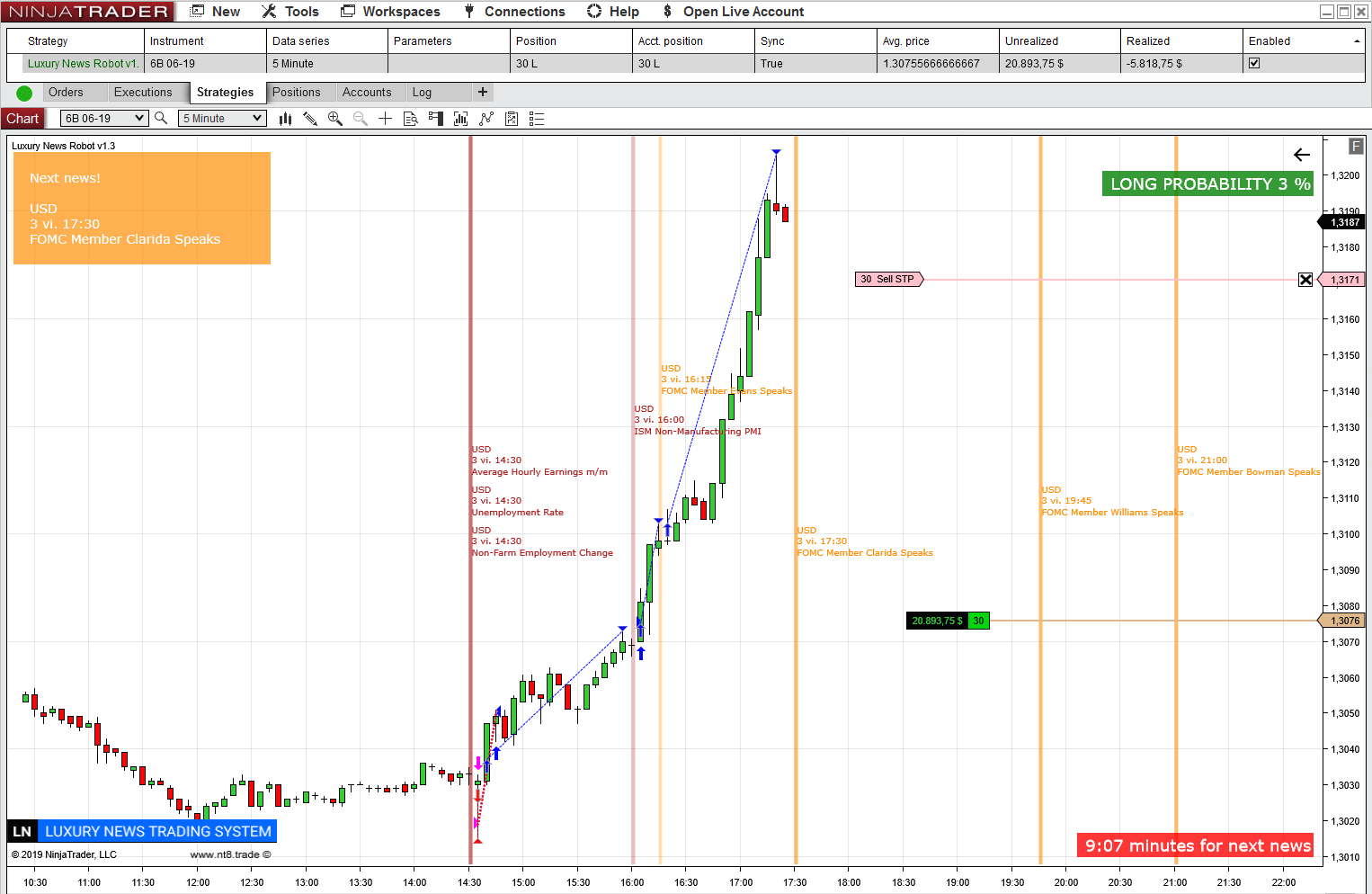This screenshot has width=1372, height=894.
Task: Click the Next news orange info box
Action: click(142, 208)
